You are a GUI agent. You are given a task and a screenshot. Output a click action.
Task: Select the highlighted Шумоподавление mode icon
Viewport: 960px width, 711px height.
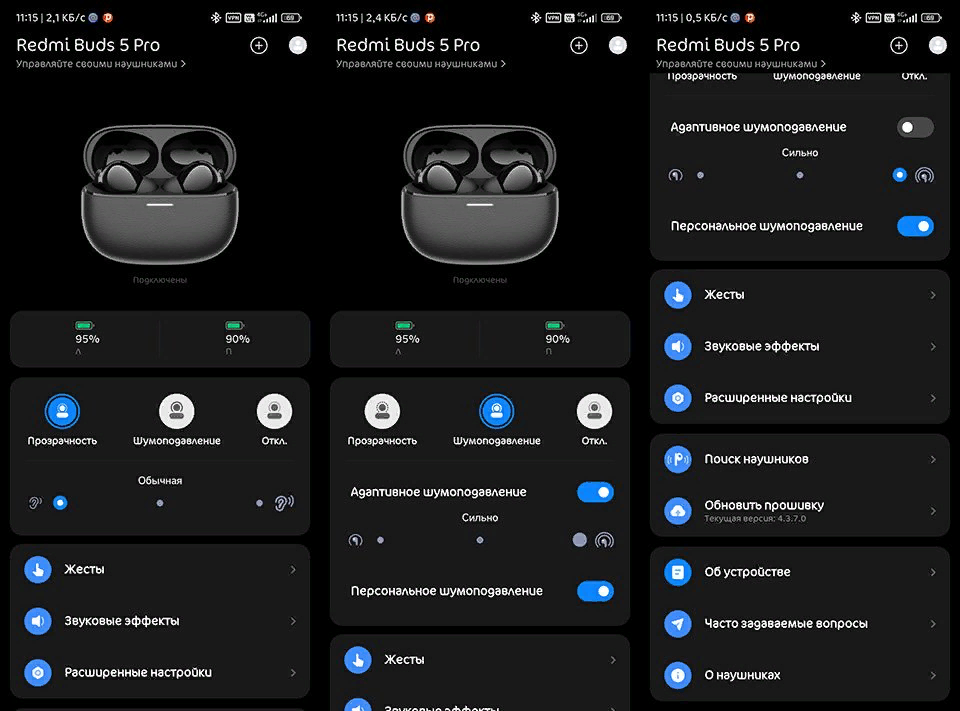coord(497,411)
